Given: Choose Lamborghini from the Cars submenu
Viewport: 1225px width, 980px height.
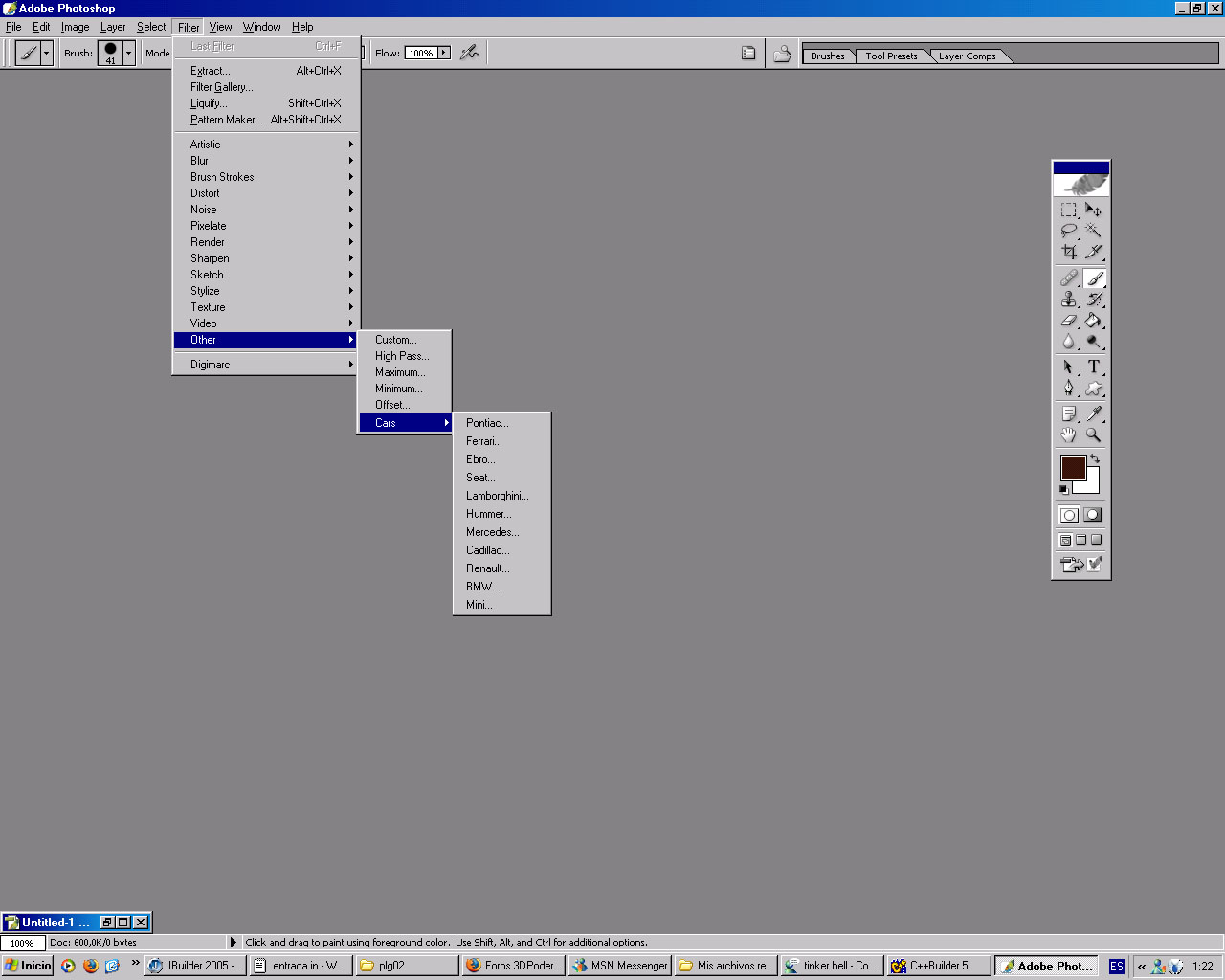Looking at the screenshot, I should pyautogui.click(x=501, y=496).
